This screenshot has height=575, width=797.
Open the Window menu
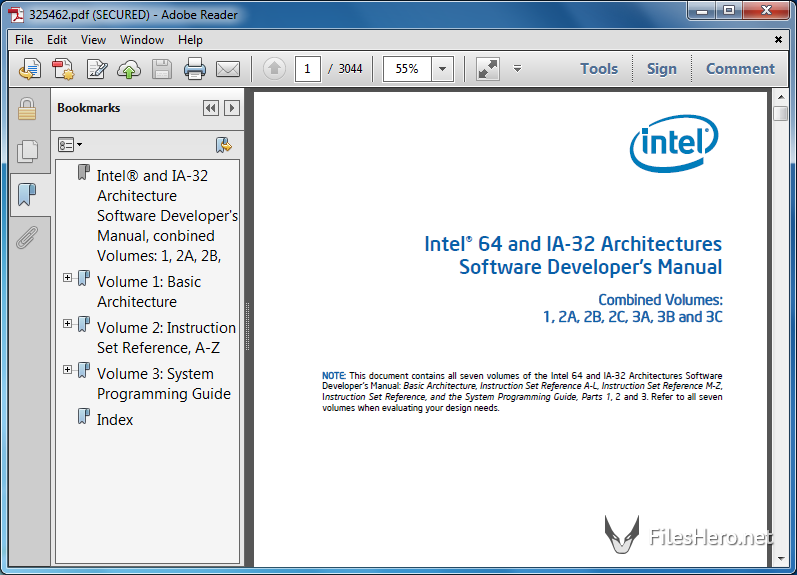[142, 40]
